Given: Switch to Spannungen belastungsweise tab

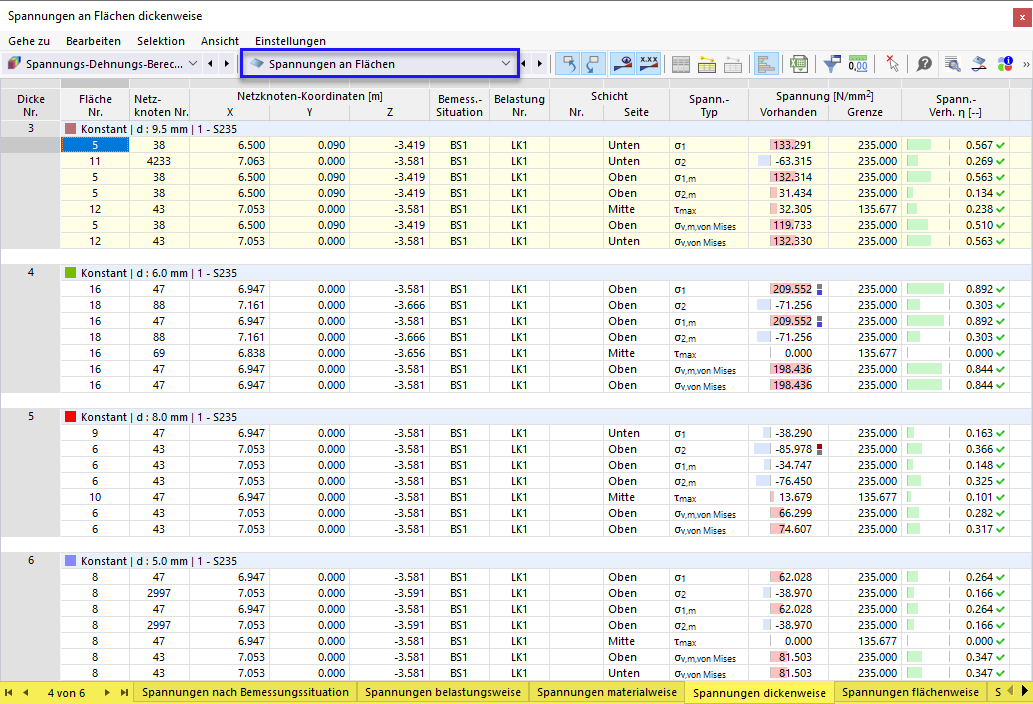Looking at the screenshot, I should [443, 692].
